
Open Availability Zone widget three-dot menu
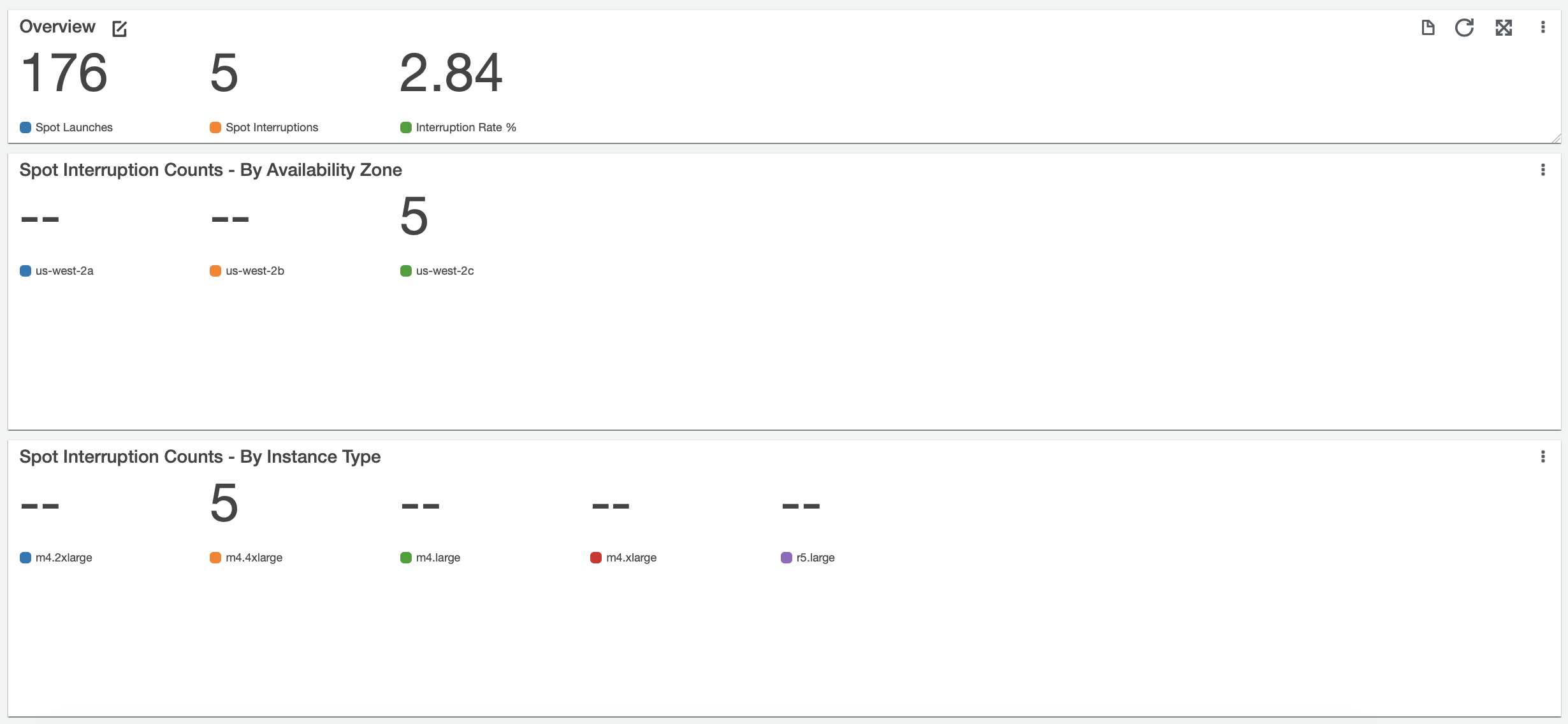pyautogui.click(x=1543, y=170)
